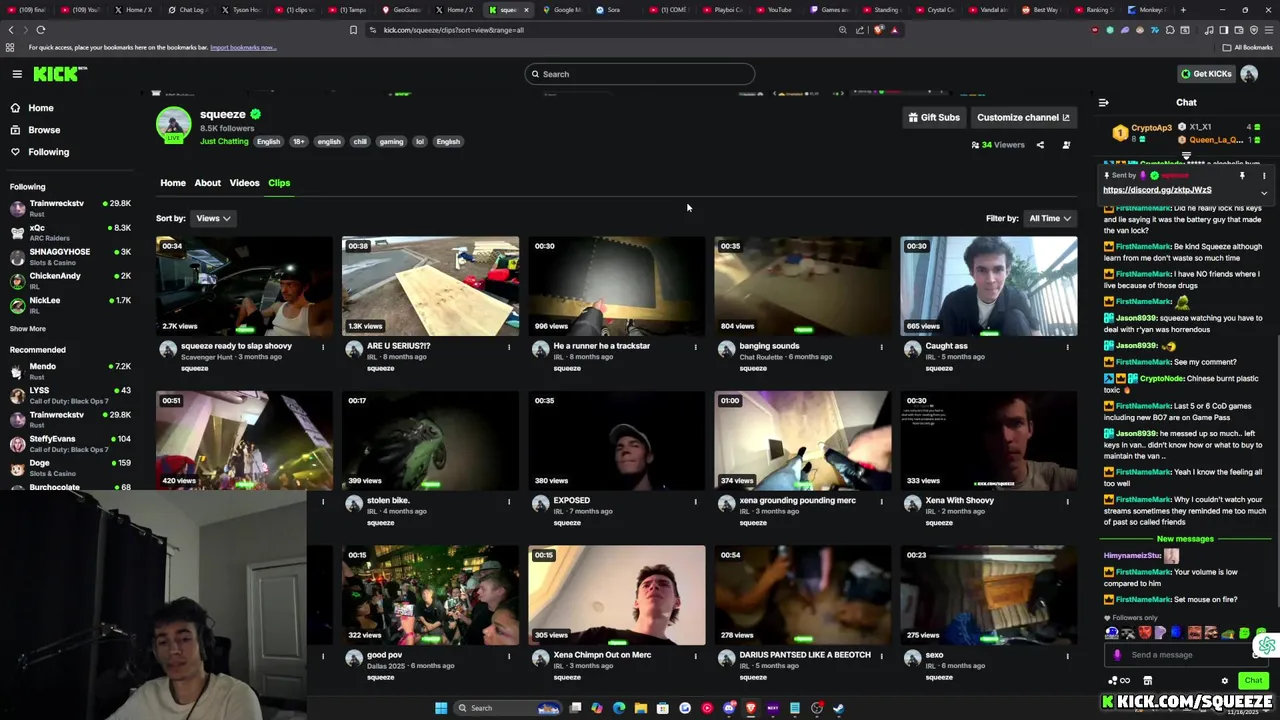The image size is (1280, 720).
Task: Open options for 'banging sounds' clip
Action: tap(881, 347)
